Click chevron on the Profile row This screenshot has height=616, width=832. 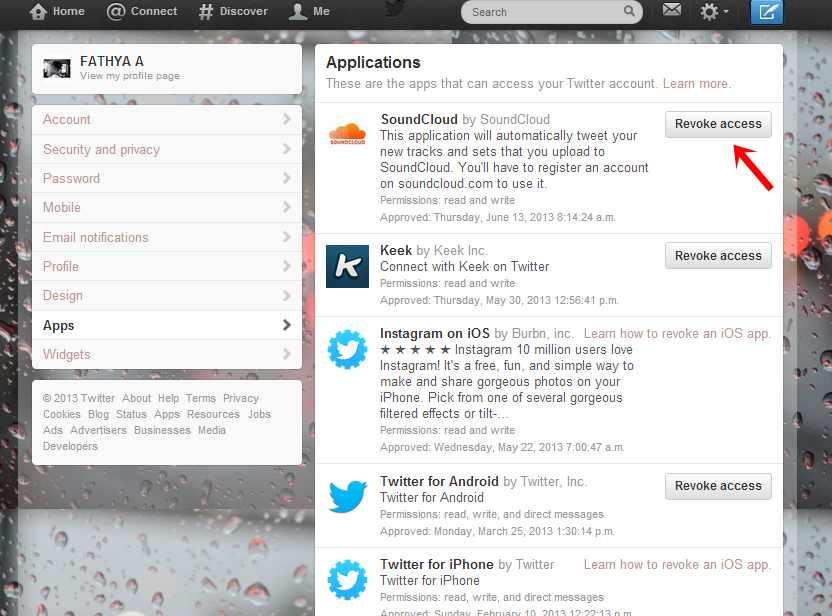287,266
